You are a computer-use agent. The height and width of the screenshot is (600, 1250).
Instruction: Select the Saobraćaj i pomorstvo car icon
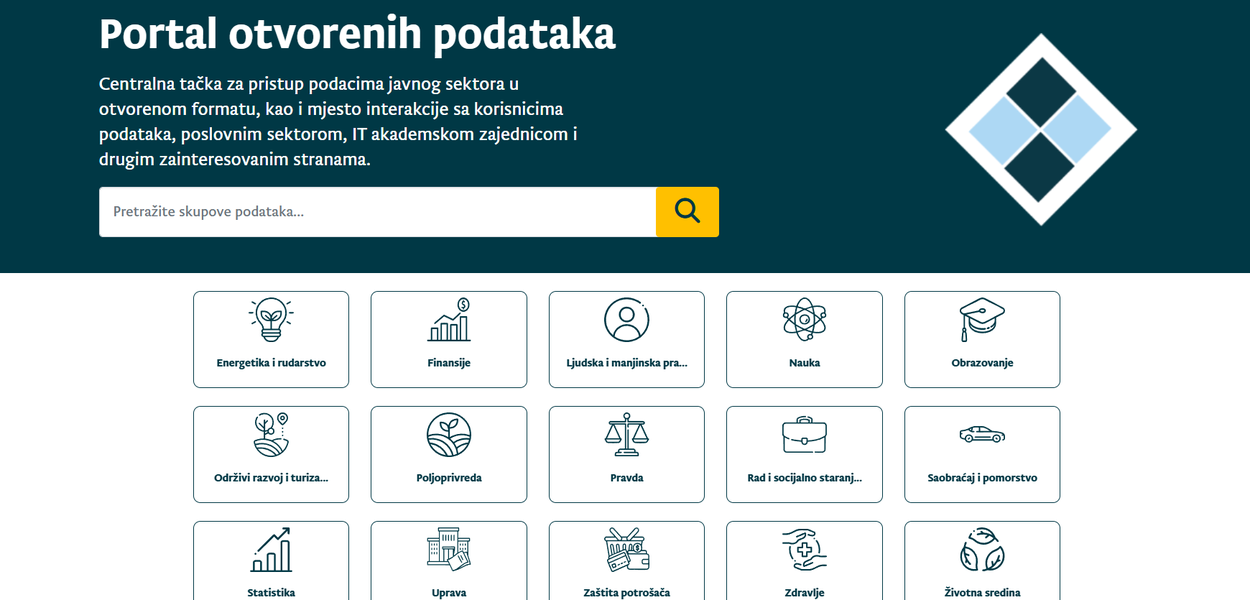pyautogui.click(x=982, y=435)
